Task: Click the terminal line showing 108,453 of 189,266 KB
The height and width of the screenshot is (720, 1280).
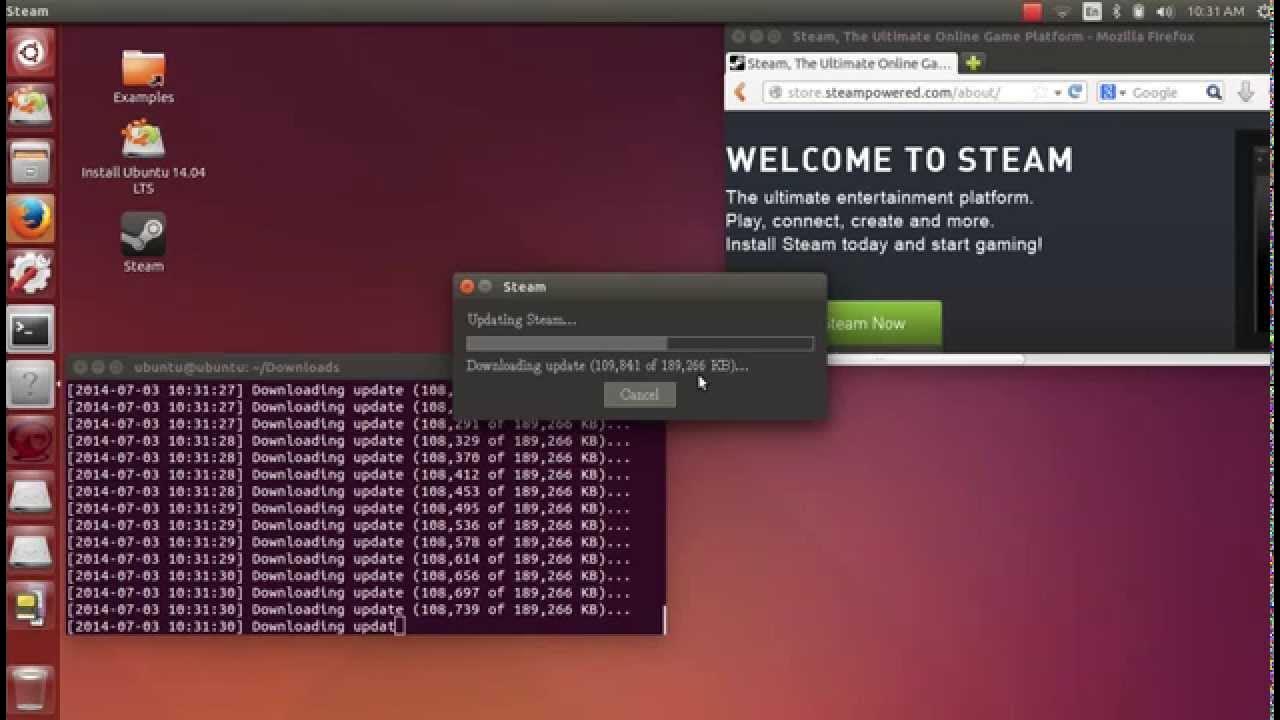Action: point(349,491)
